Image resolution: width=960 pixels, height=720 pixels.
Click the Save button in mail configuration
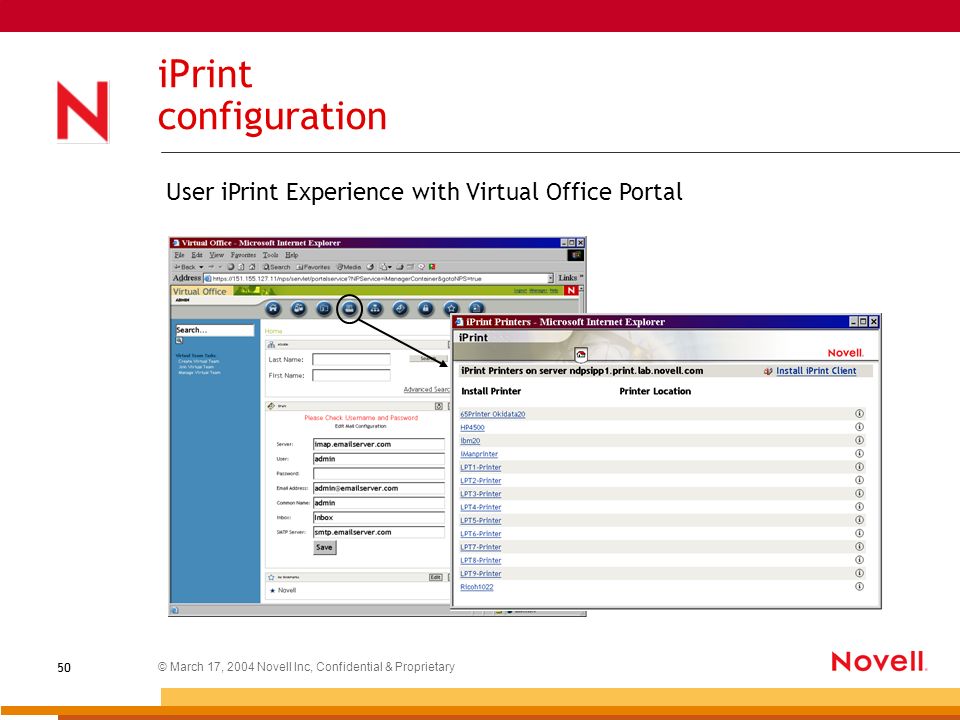pyautogui.click(x=324, y=548)
